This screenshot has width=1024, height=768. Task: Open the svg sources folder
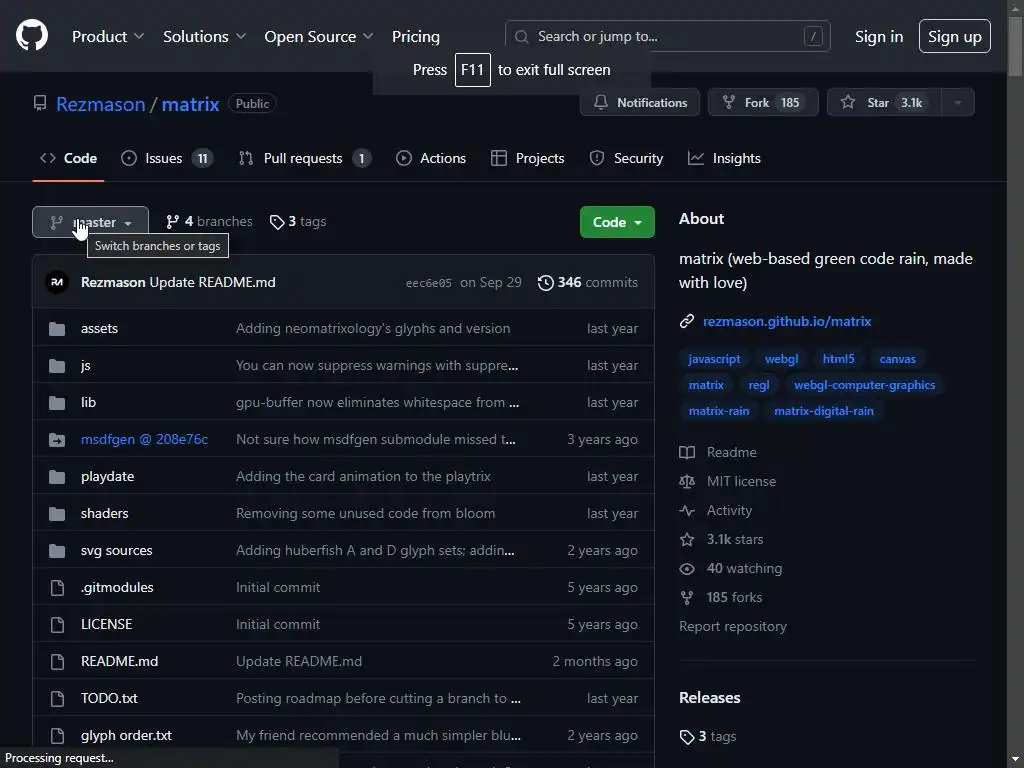[116, 551]
